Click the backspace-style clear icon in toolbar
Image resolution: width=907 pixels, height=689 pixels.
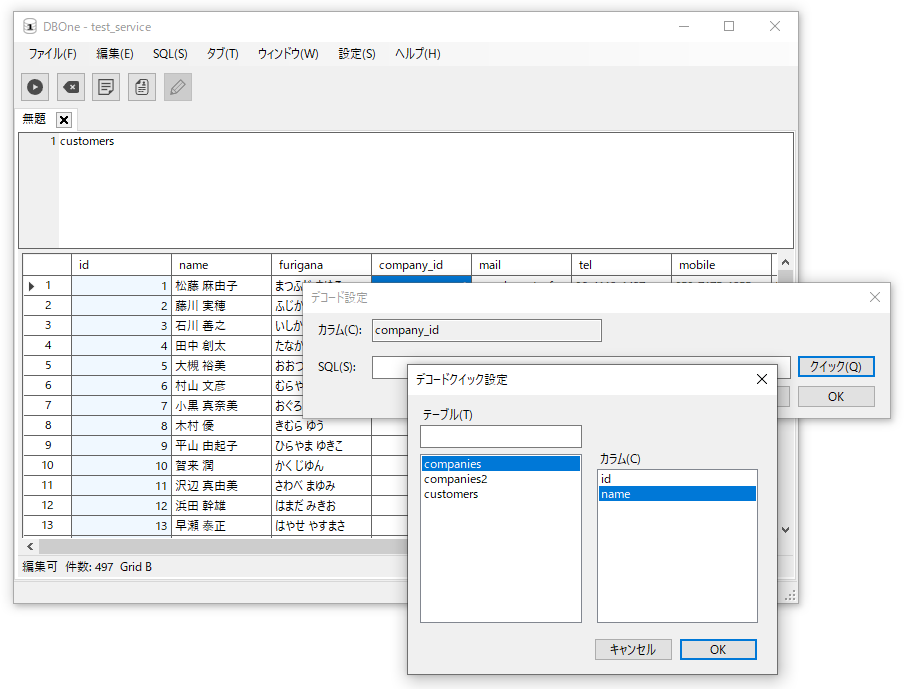coord(71,87)
